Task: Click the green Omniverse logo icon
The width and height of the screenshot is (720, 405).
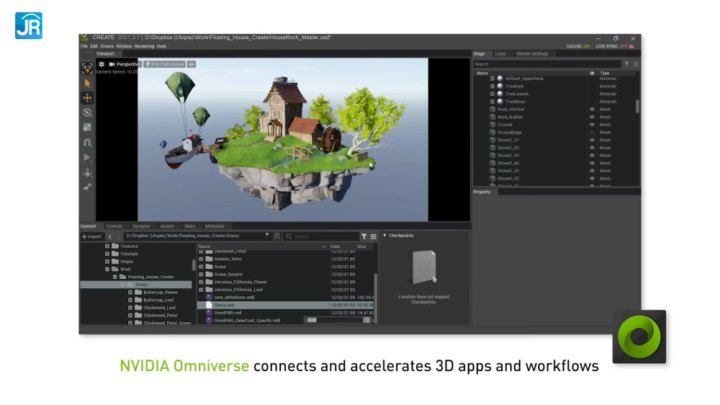Action: click(639, 337)
